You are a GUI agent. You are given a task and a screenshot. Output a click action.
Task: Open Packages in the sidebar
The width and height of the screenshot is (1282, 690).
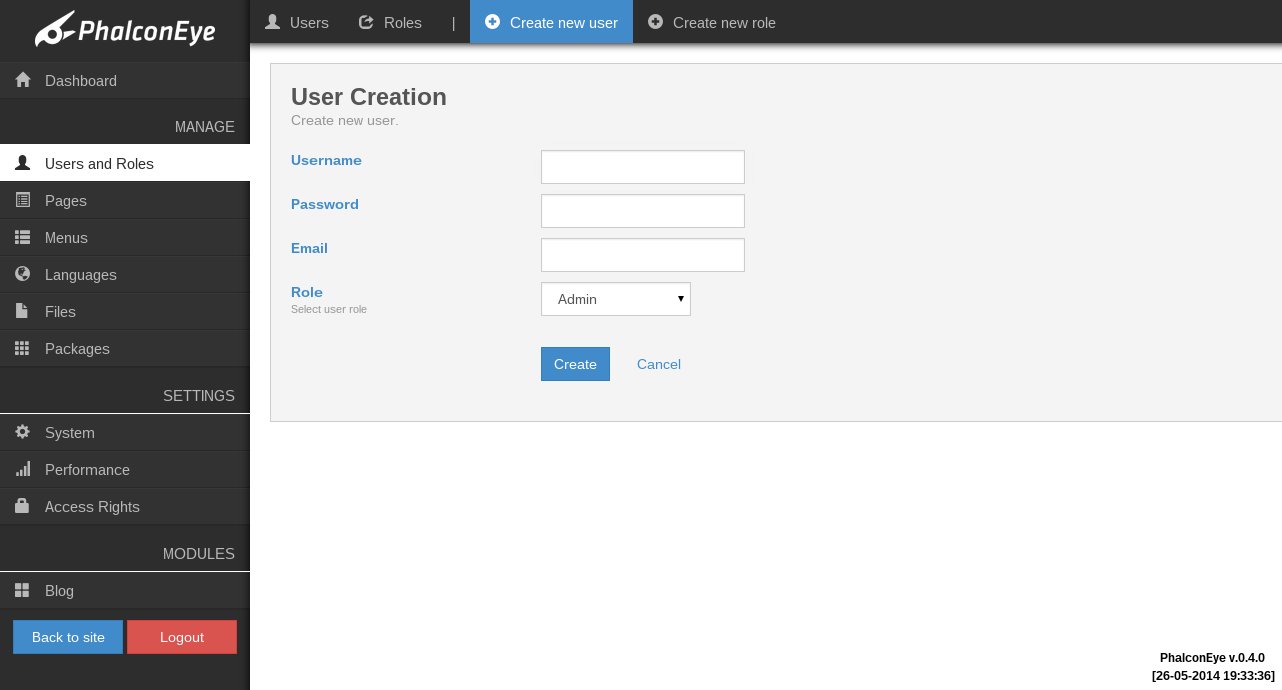125,348
